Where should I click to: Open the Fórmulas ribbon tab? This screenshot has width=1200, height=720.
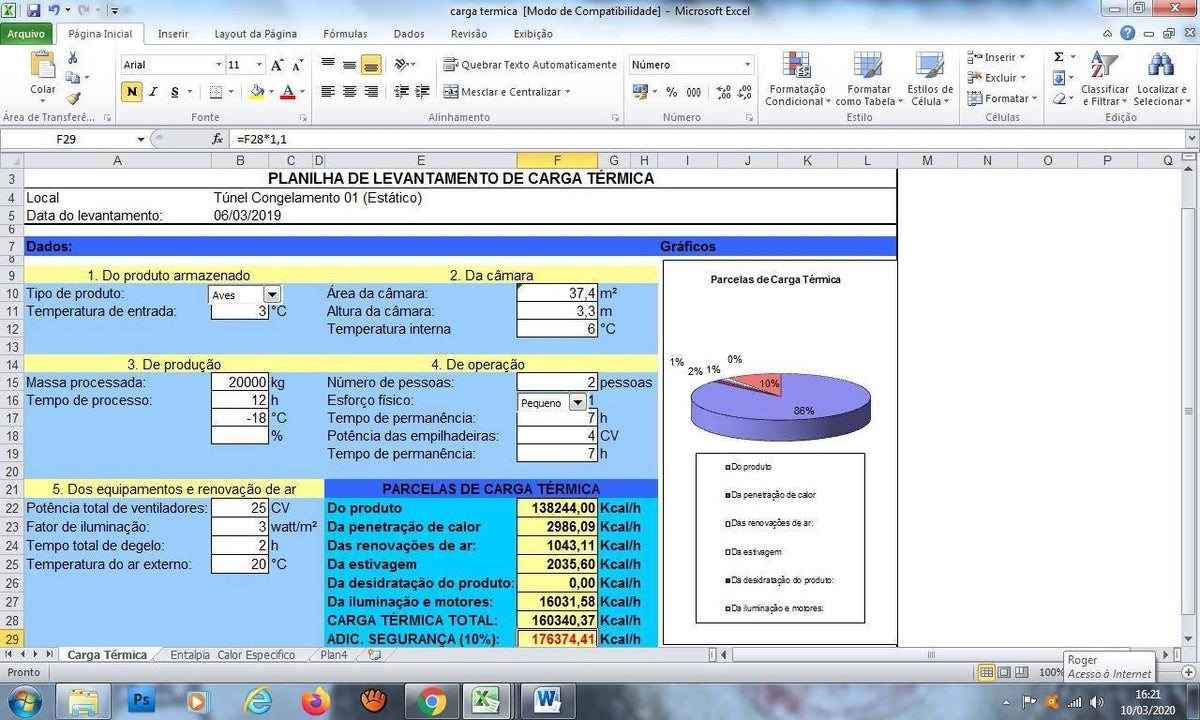tap(345, 34)
